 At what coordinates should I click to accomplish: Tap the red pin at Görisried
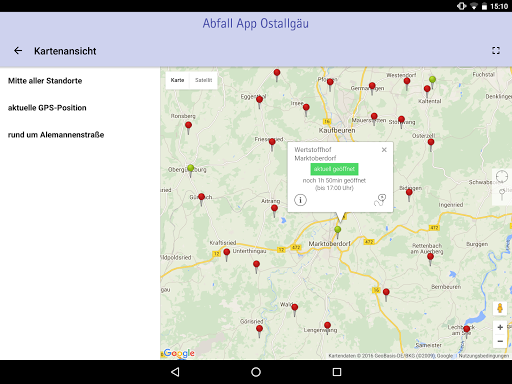tap(259, 329)
